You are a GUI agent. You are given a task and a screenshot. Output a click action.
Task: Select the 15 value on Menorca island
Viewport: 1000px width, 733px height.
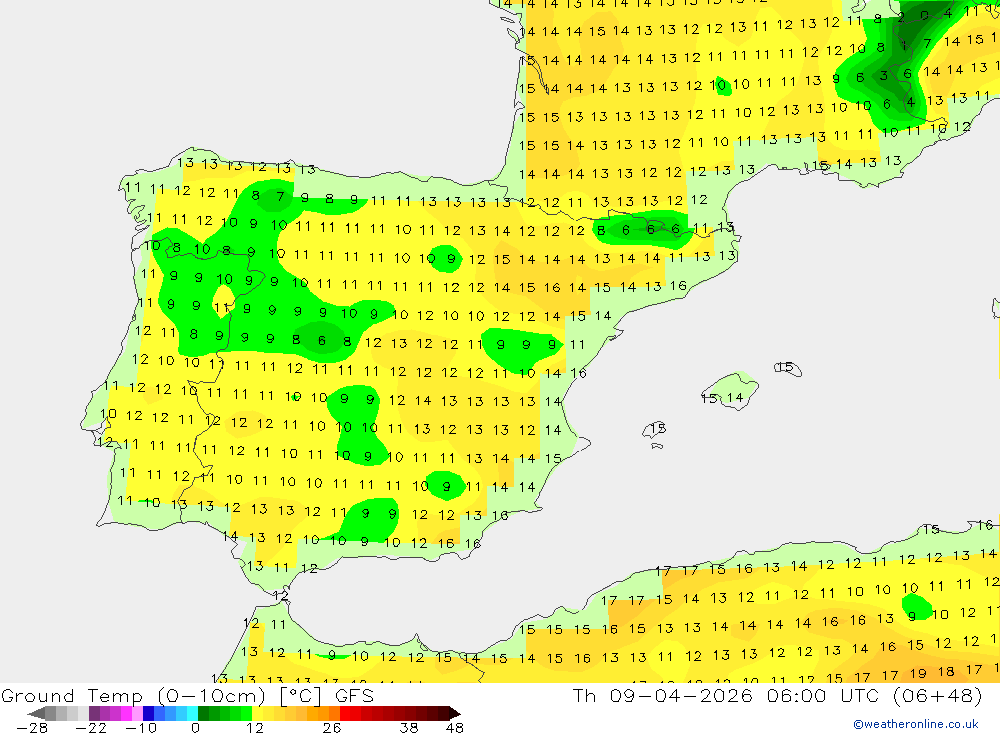click(x=786, y=367)
